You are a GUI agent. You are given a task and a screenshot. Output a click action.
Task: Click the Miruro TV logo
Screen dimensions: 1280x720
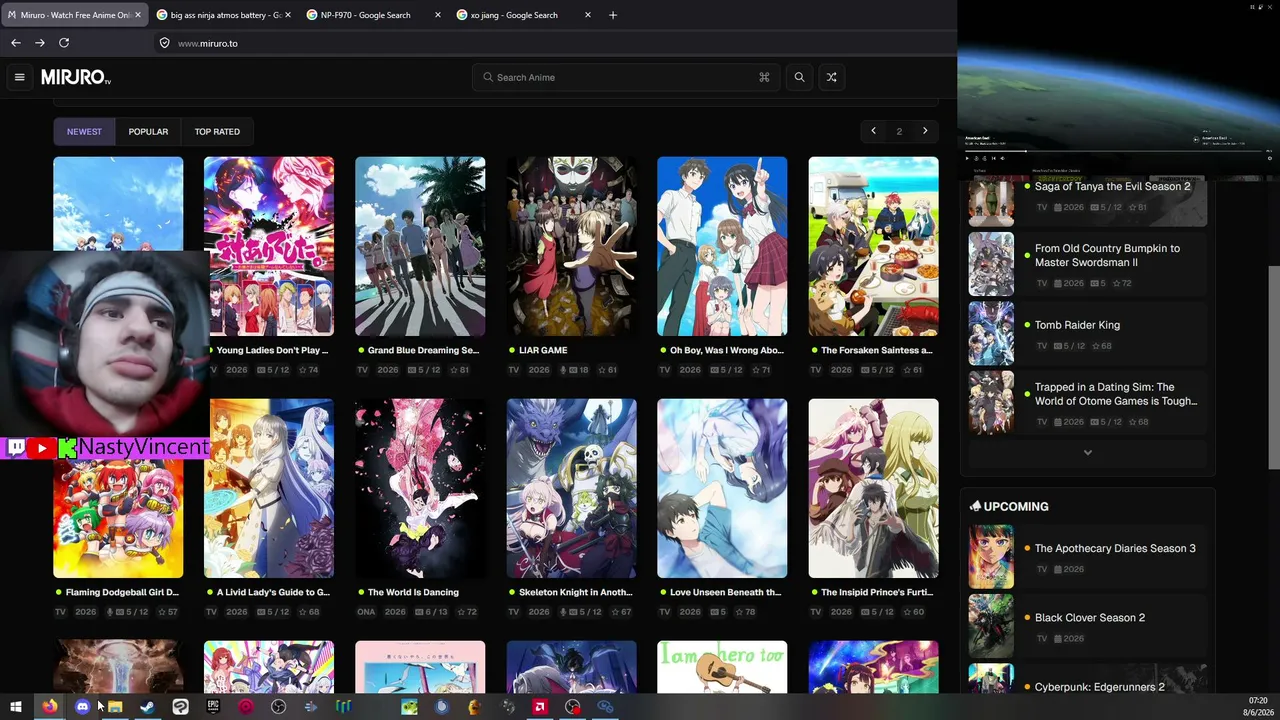[76, 77]
